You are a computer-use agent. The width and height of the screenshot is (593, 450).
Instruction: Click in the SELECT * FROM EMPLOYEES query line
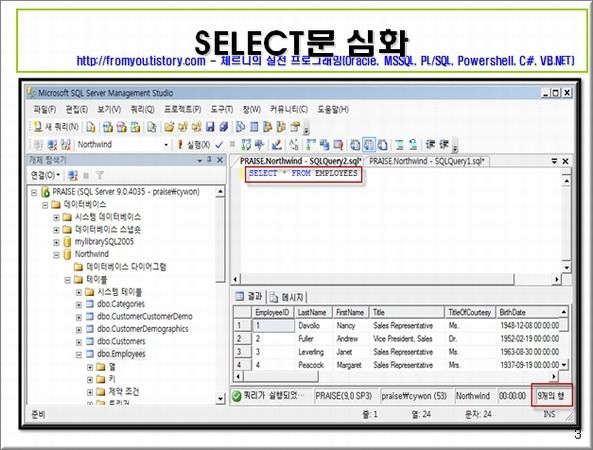click(x=303, y=174)
